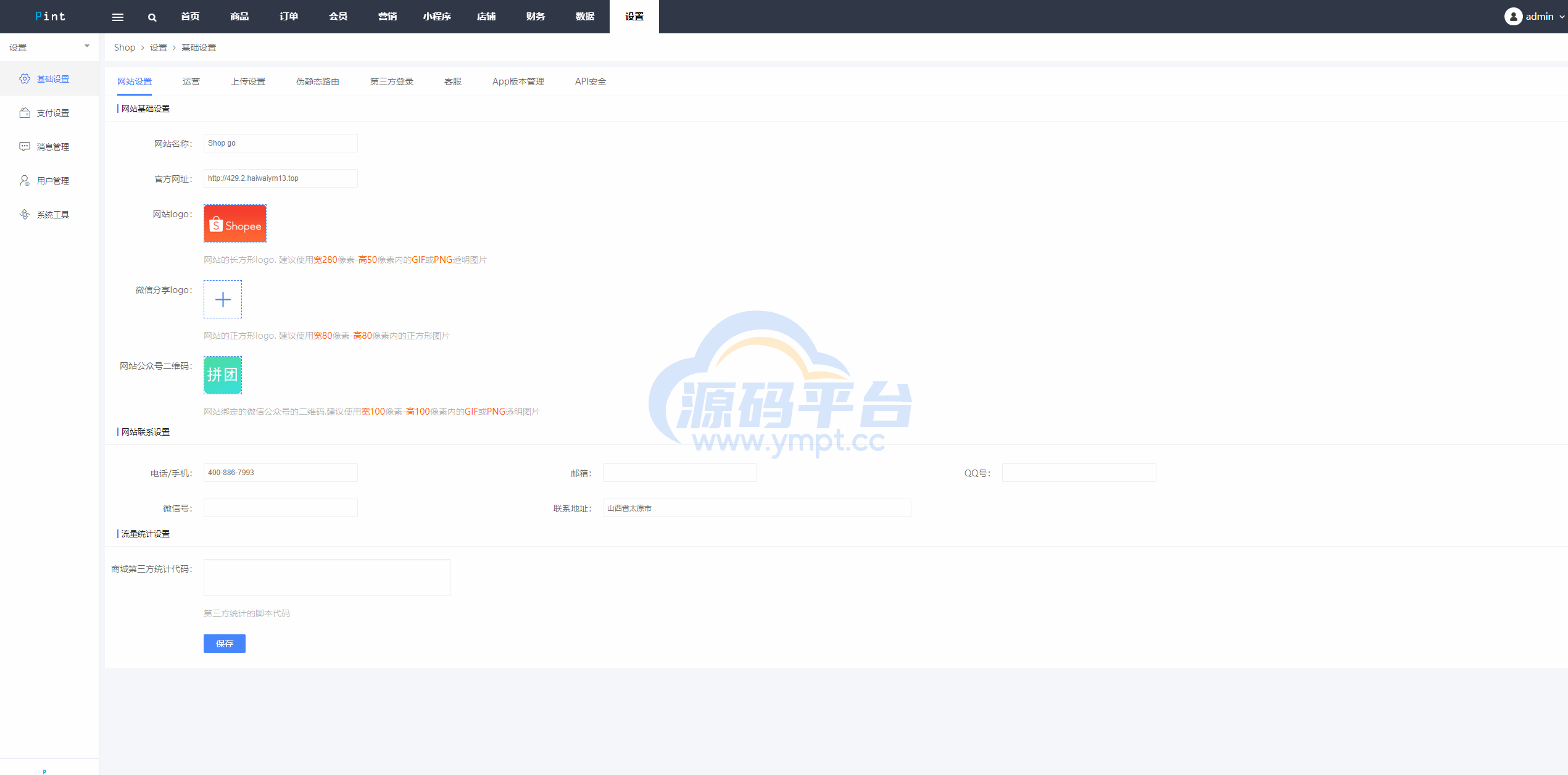Image resolution: width=1568 pixels, height=775 pixels.
Task: Switch to the API安全 tab
Action: (591, 81)
